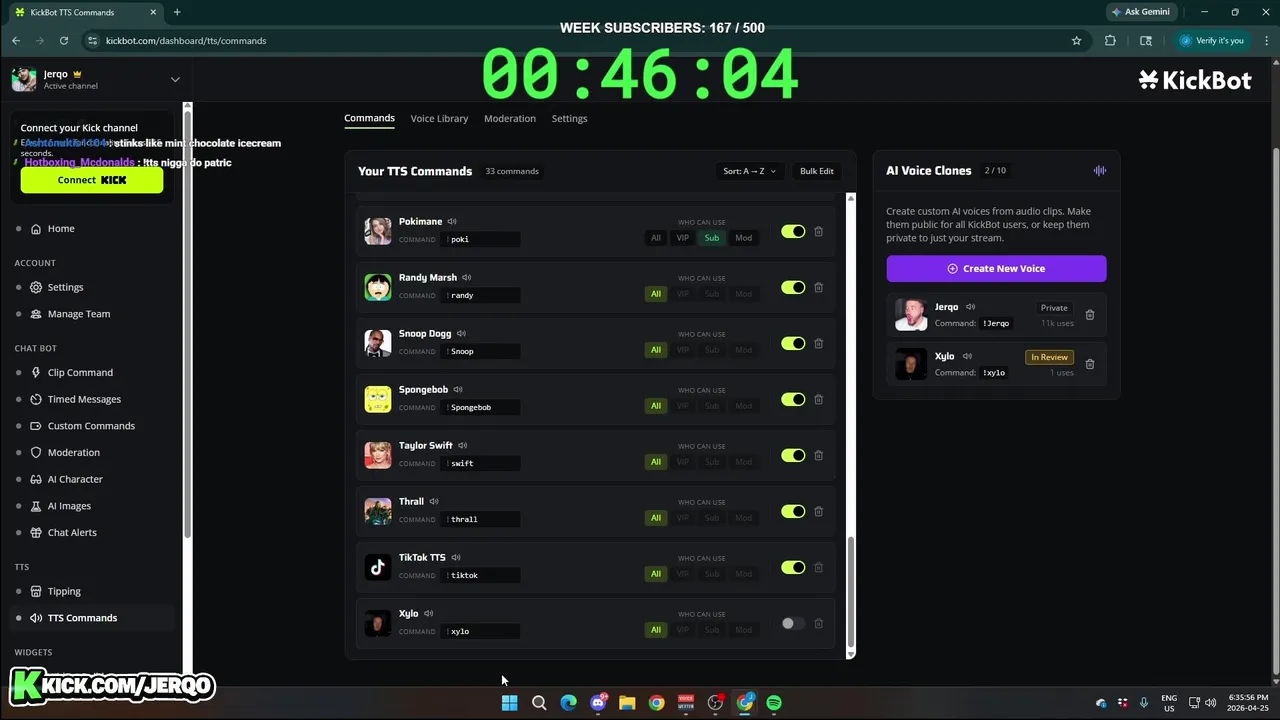The image size is (1280, 720).
Task: Click the Spongebob voice thumbnail
Action: pyautogui.click(x=378, y=399)
